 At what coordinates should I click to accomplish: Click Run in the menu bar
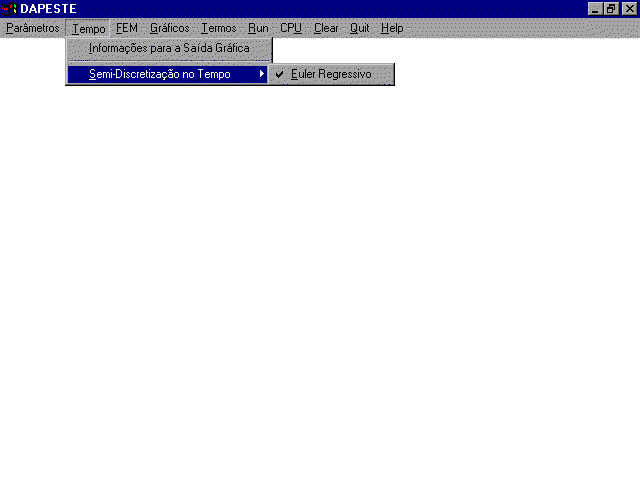point(258,28)
